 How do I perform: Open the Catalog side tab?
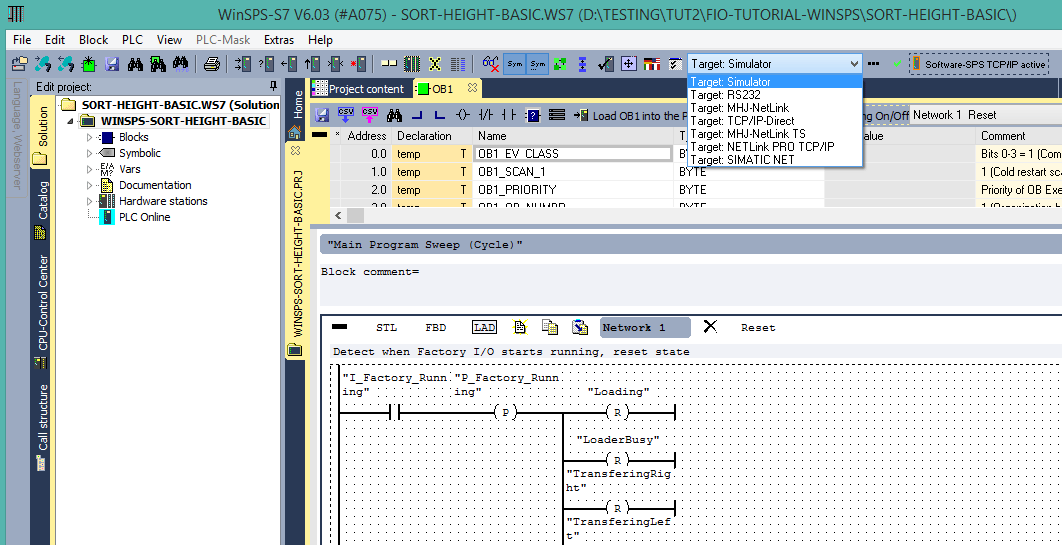(x=42, y=209)
